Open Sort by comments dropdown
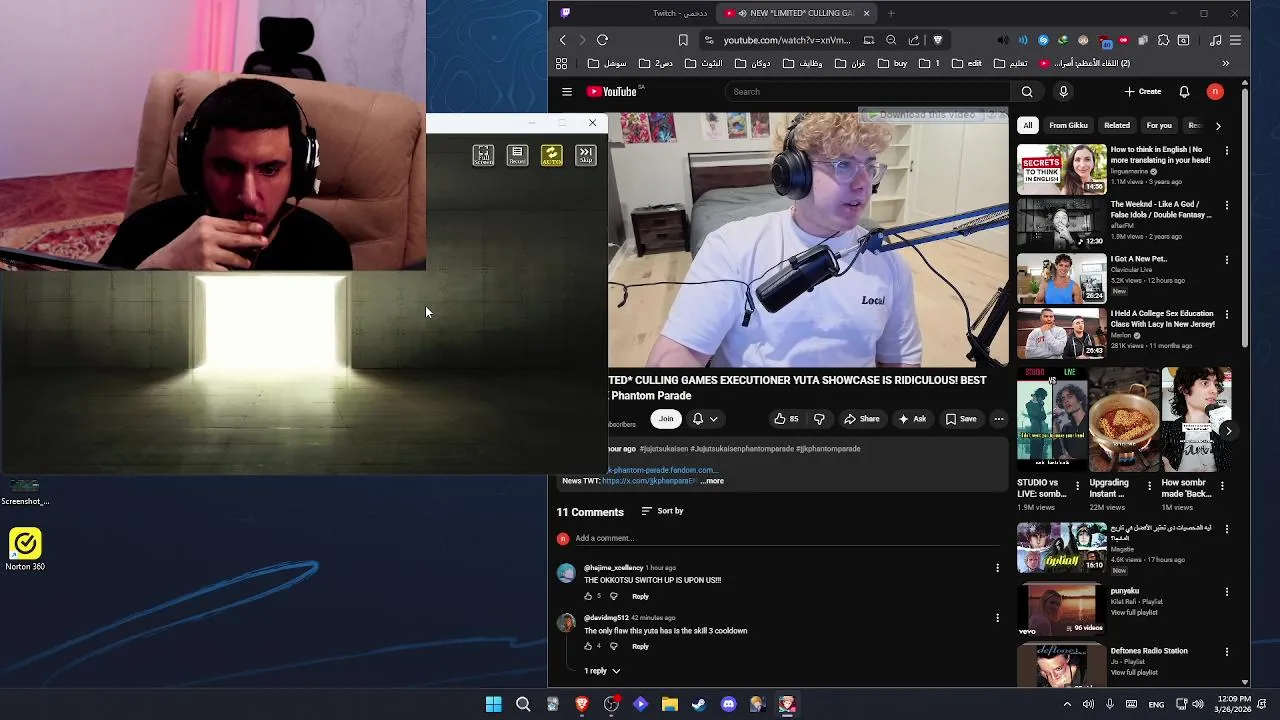The height and width of the screenshot is (720, 1280). click(662, 511)
